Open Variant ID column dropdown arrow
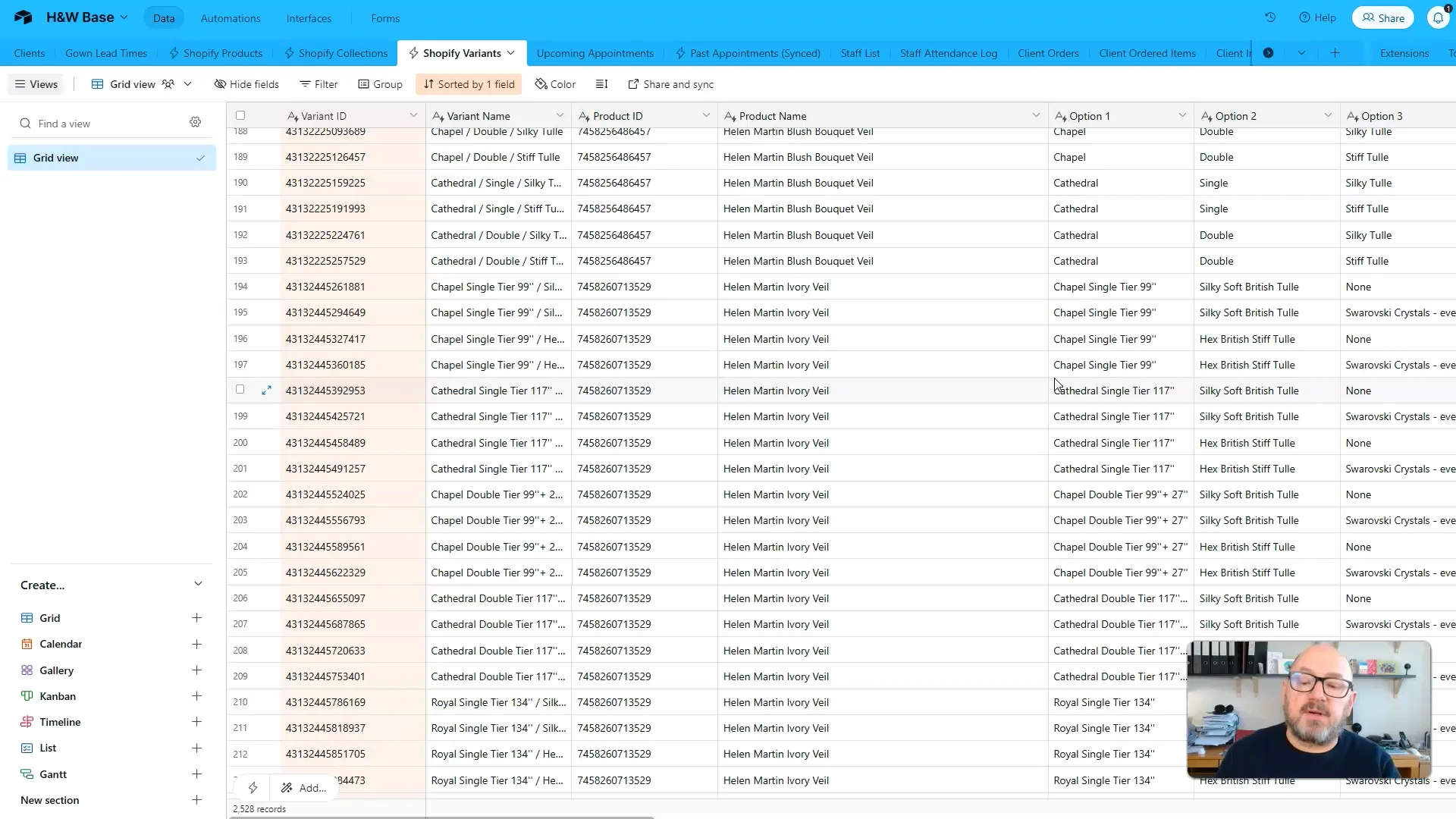 [413, 115]
